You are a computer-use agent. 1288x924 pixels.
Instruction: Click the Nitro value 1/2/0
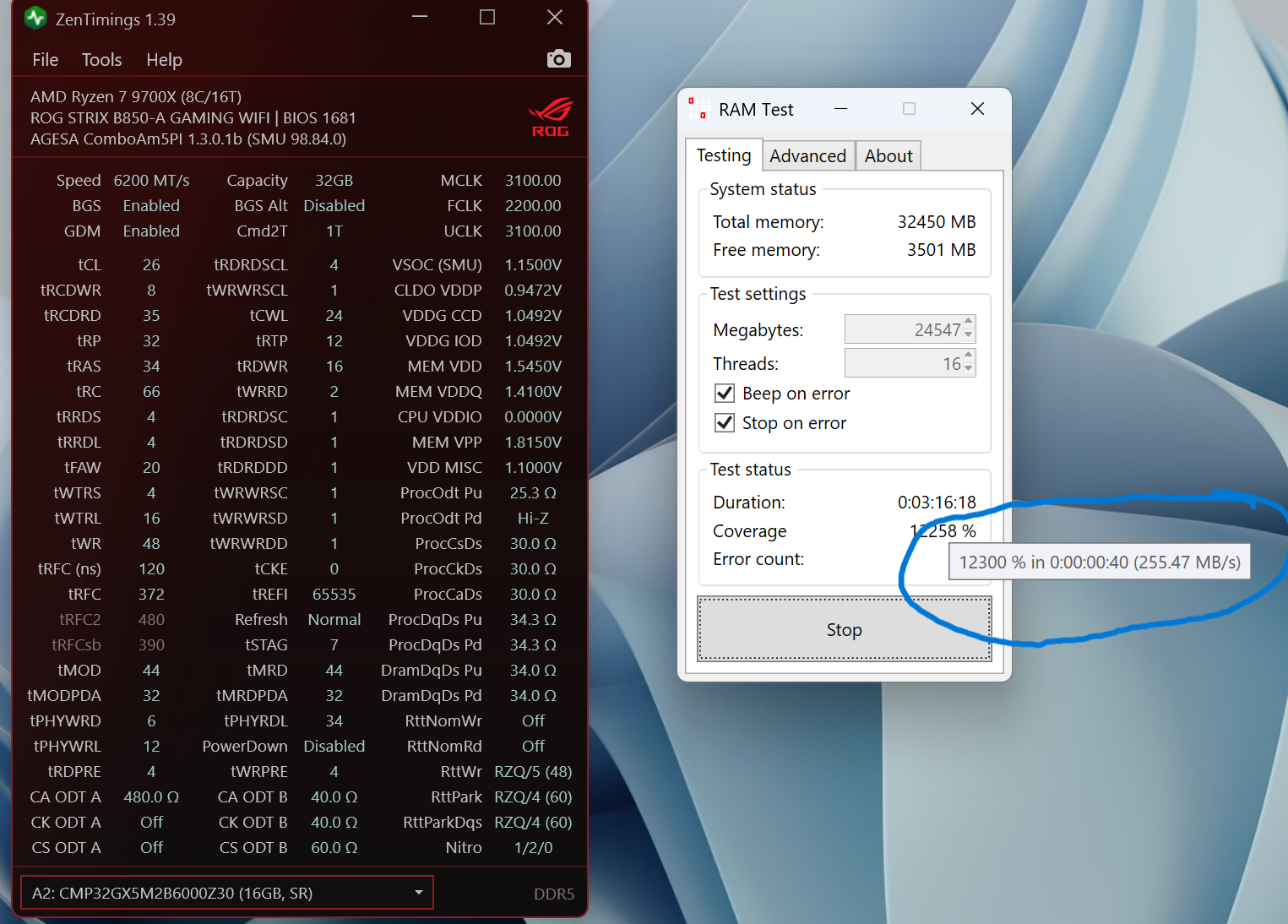pos(533,848)
